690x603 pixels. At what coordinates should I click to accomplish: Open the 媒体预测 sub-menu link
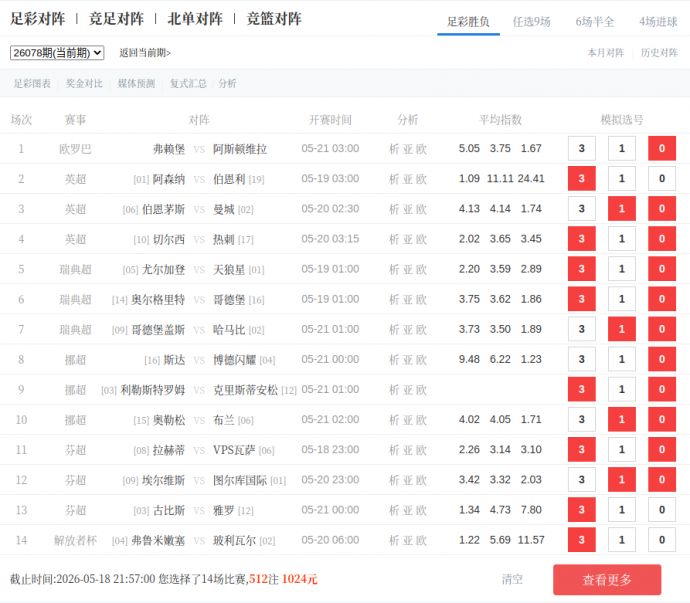(136, 83)
